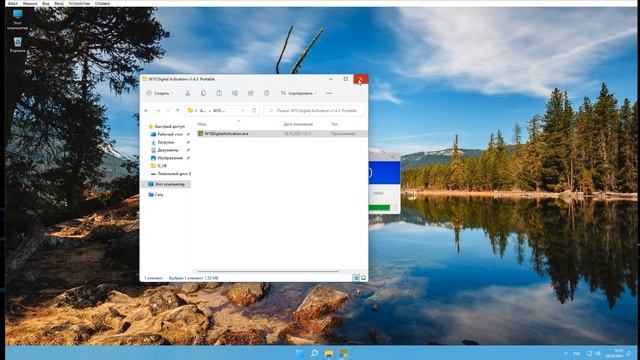This screenshot has width=640, height=360.
Task: Show hidden tray icons chevron
Action: 566,353
